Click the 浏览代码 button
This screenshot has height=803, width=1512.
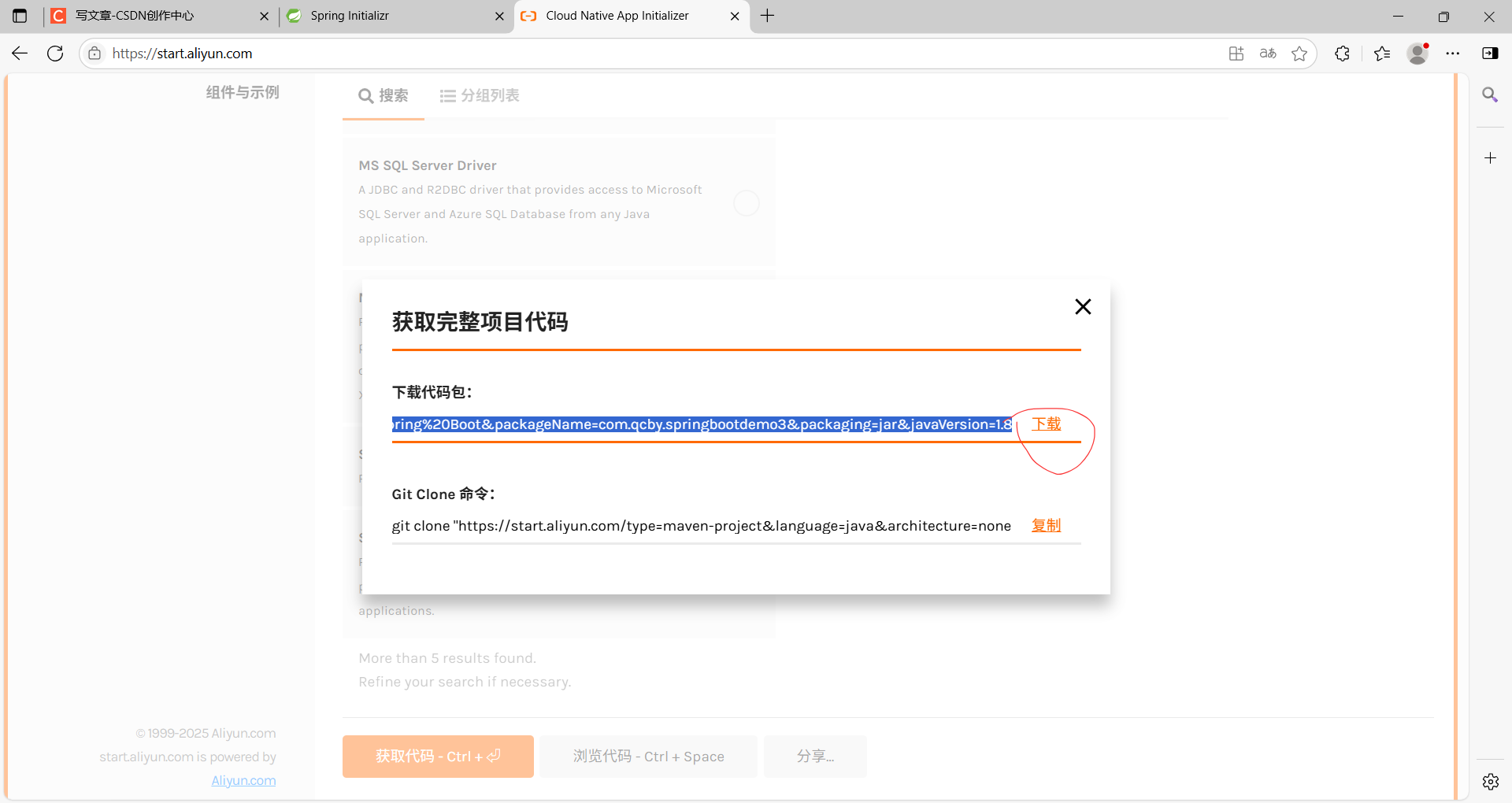point(648,757)
